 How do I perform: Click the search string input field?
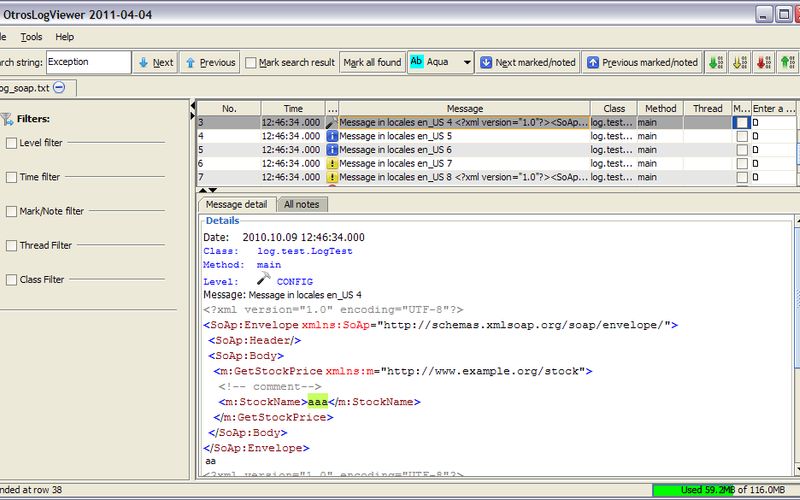(88, 62)
